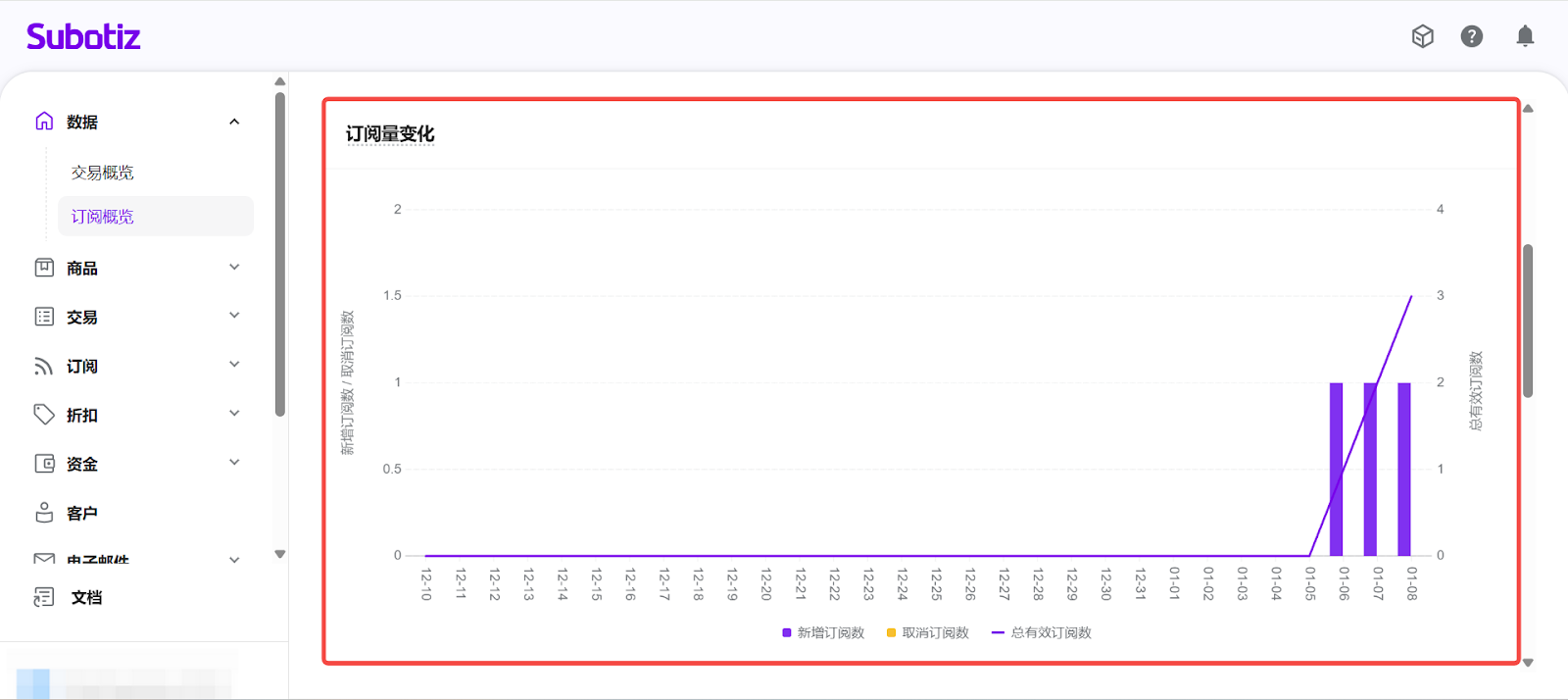Image resolution: width=1568 pixels, height=700 pixels.
Task: Expand the 交易 menu chevron
Action: [x=234, y=316]
